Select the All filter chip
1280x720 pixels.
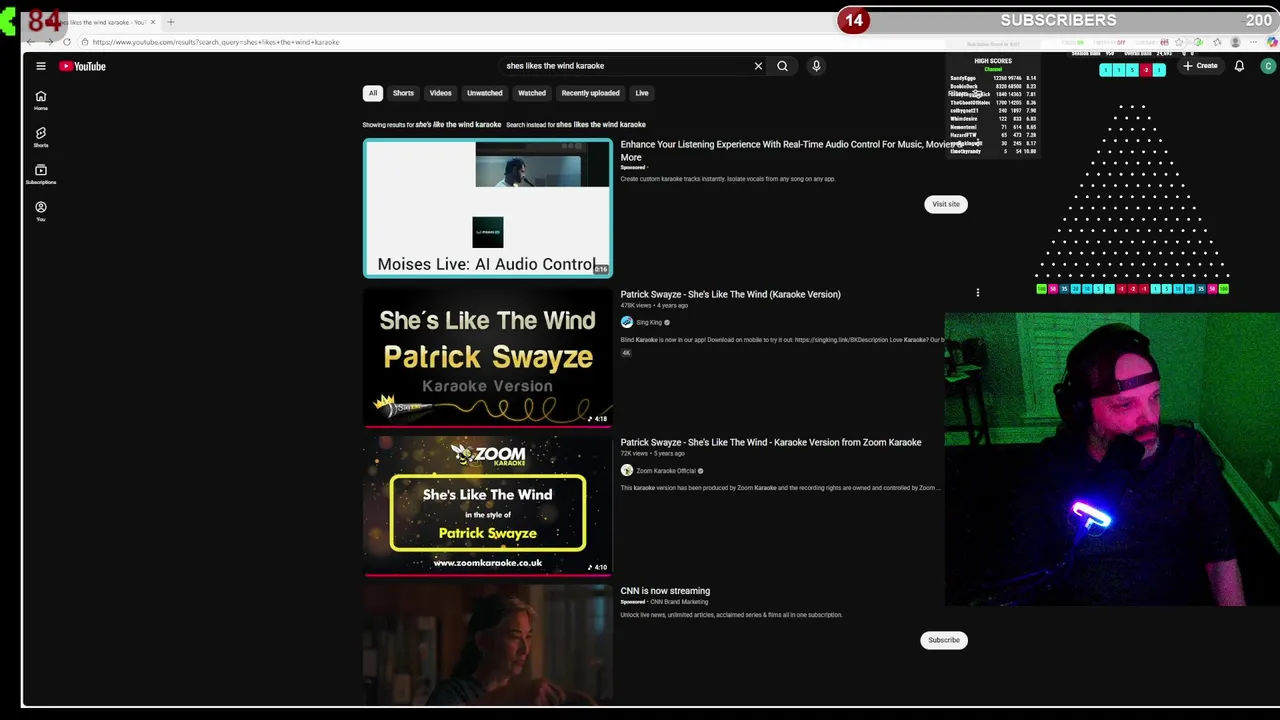[372, 93]
